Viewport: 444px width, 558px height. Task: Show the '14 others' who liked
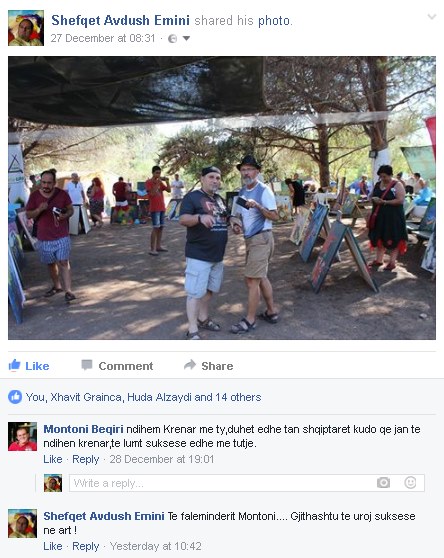click(x=238, y=397)
